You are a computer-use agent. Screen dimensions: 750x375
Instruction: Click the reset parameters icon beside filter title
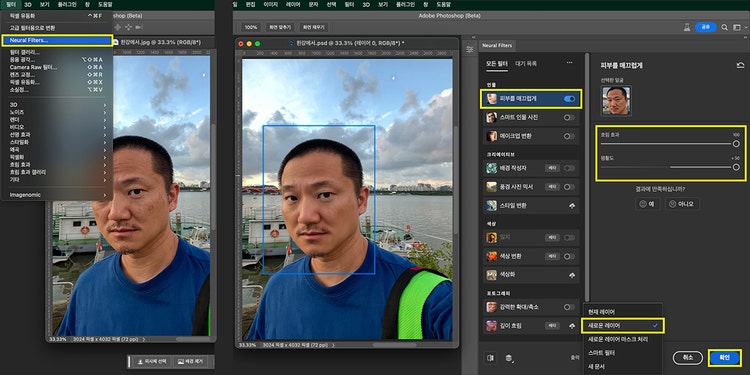(x=740, y=66)
